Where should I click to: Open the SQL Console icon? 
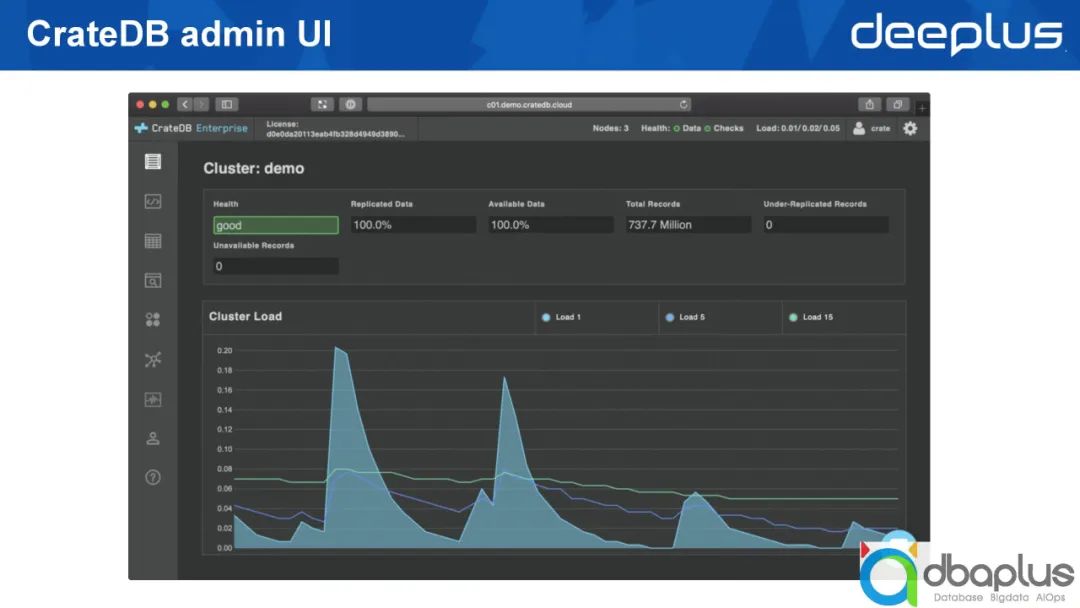coord(153,202)
